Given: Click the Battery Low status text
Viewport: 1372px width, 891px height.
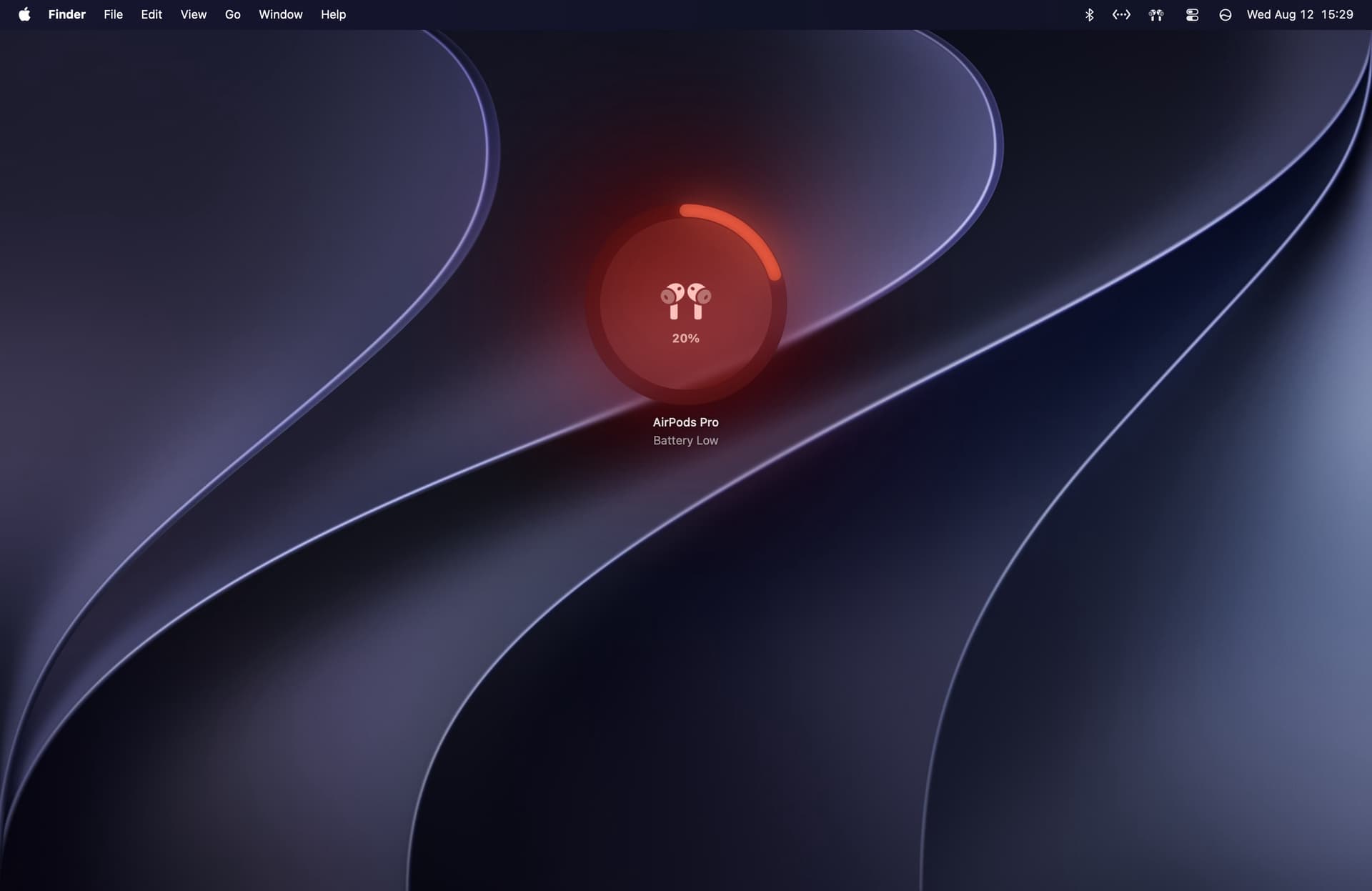Looking at the screenshot, I should click(685, 440).
